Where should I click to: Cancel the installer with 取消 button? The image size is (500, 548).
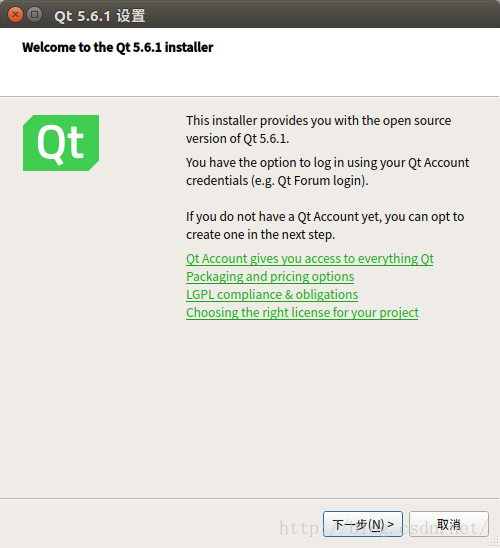pos(449,524)
